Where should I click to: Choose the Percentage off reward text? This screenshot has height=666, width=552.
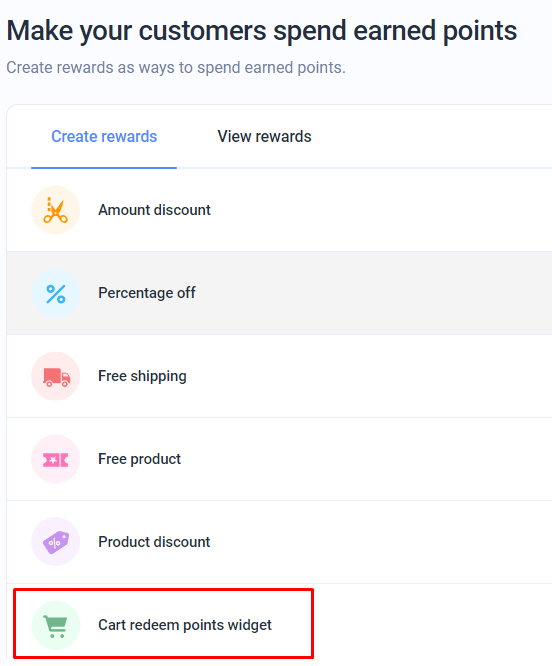(x=147, y=293)
